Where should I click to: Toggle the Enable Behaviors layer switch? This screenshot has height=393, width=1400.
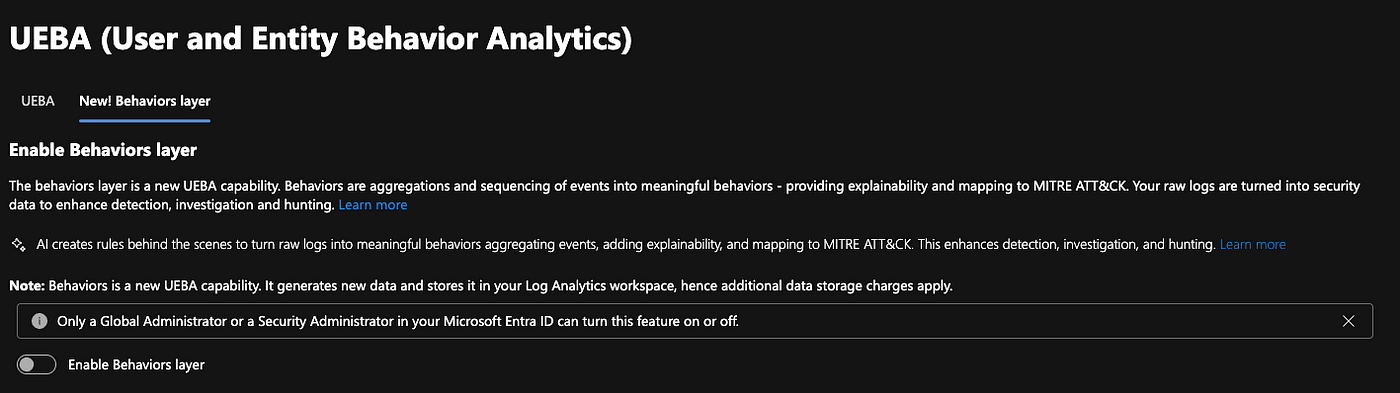point(37,365)
